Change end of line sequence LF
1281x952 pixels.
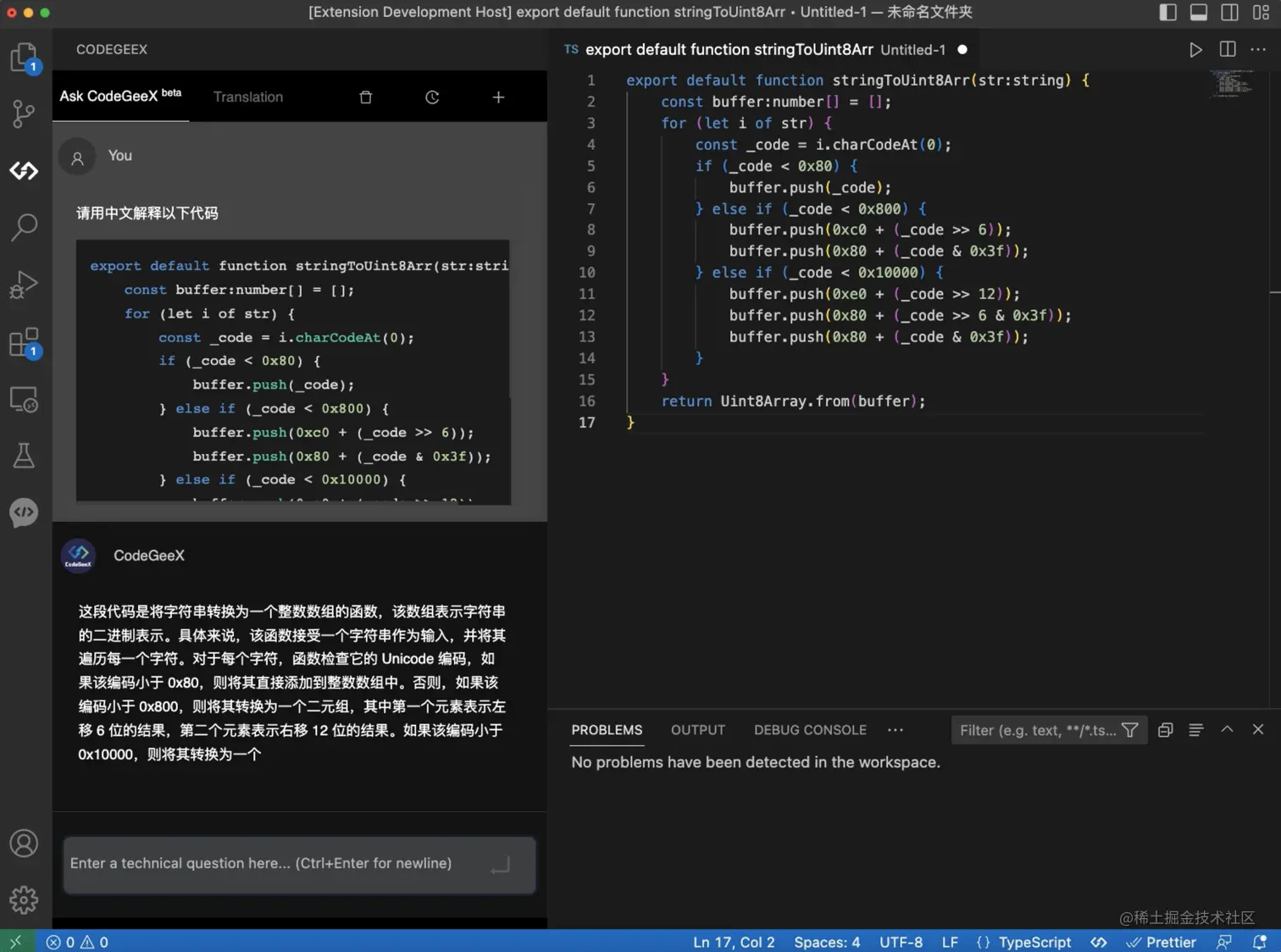950,942
